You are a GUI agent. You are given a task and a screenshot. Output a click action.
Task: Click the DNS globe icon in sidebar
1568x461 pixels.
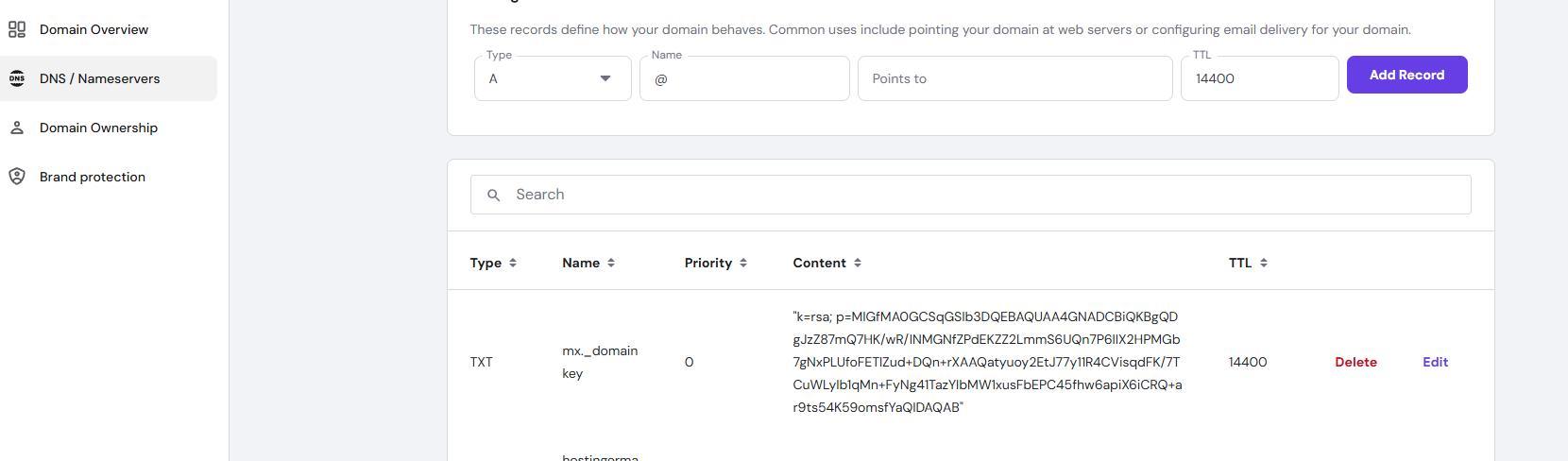tap(17, 78)
